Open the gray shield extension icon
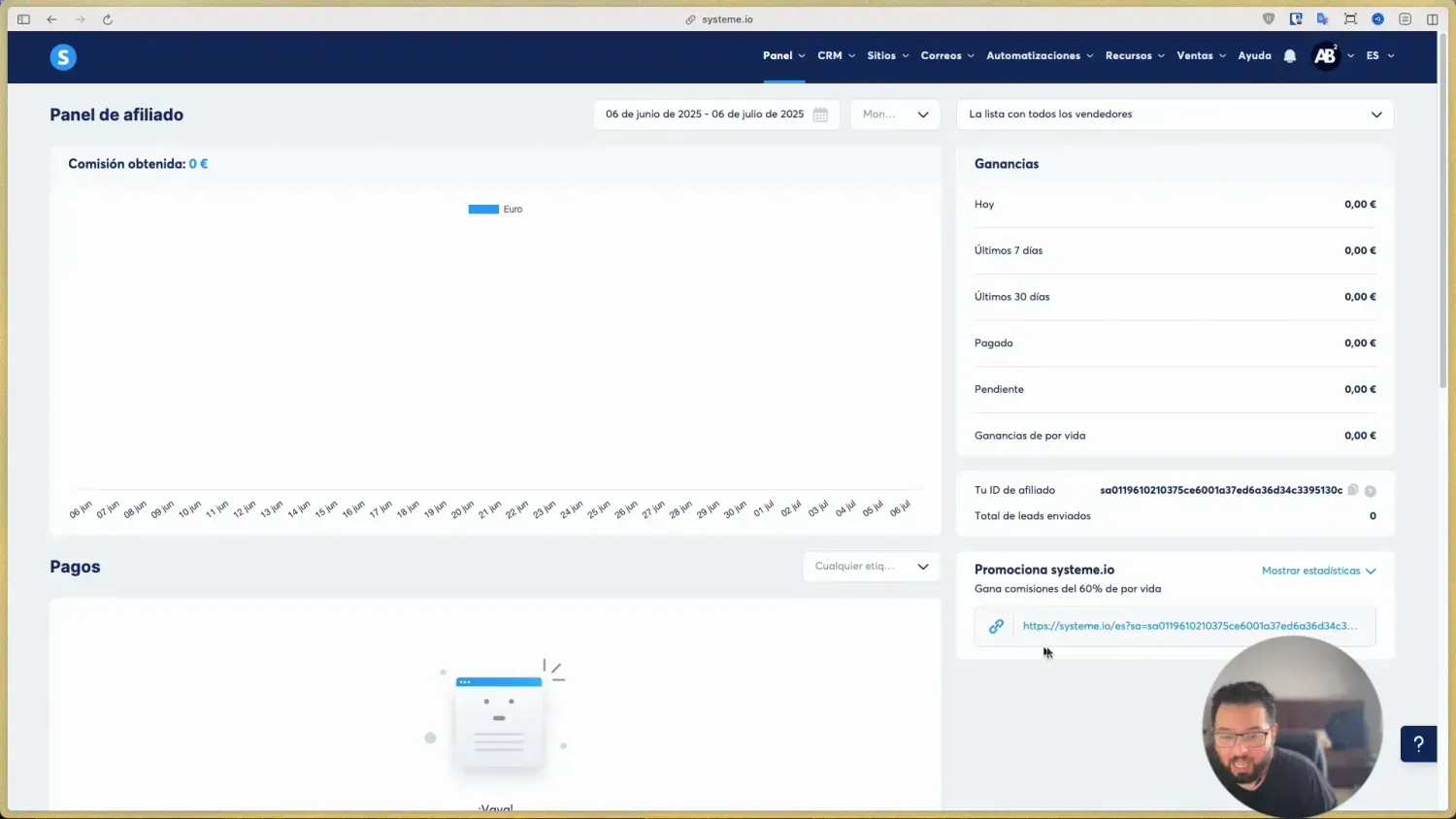The width and height of the screenshot is (1456, 819). point(1269,18)
